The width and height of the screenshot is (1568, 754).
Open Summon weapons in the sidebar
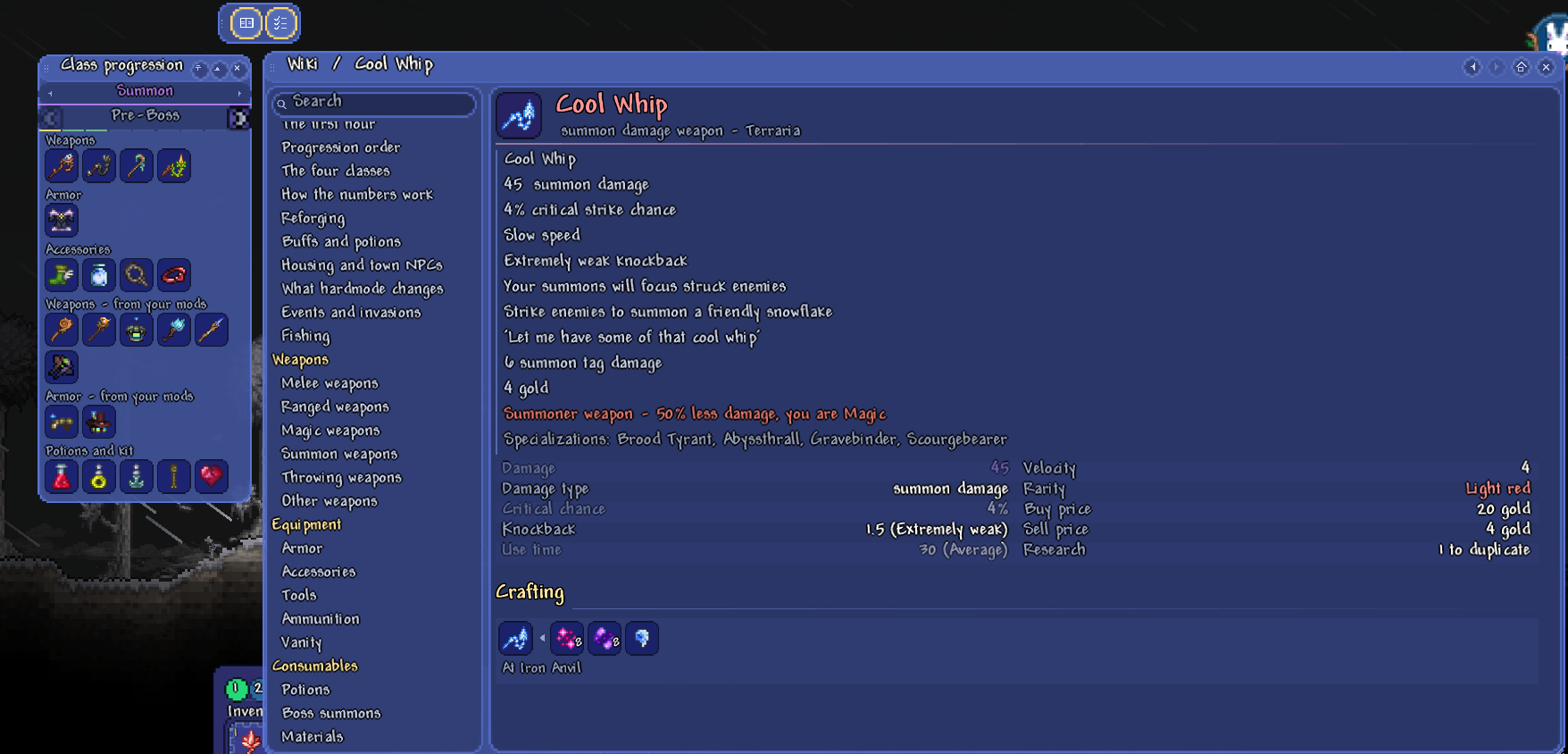pyautogui.click(x=339, y=454)
